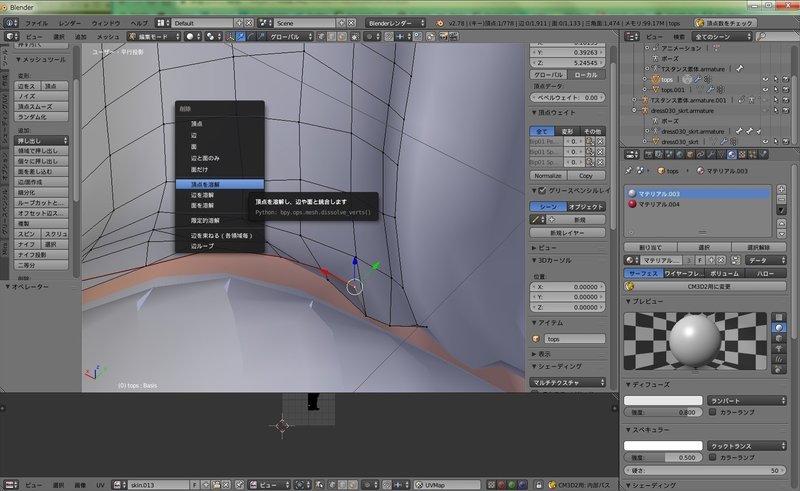Open the viewport shading dropdown

tap(193, 37)
